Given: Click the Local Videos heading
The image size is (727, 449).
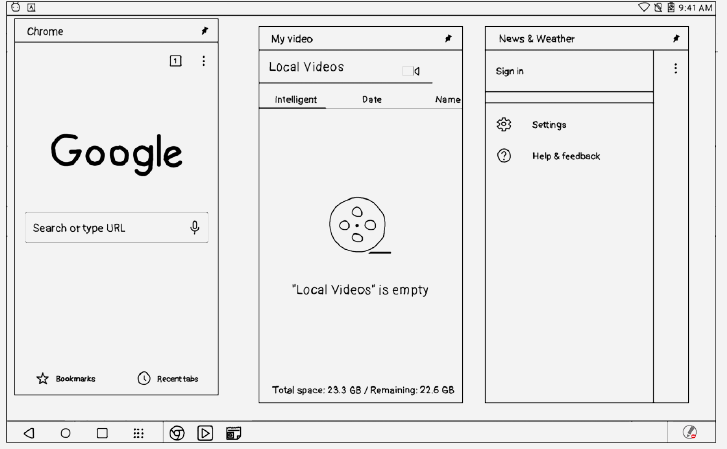Looking at the screenshot, I should (x=306, y=67).
